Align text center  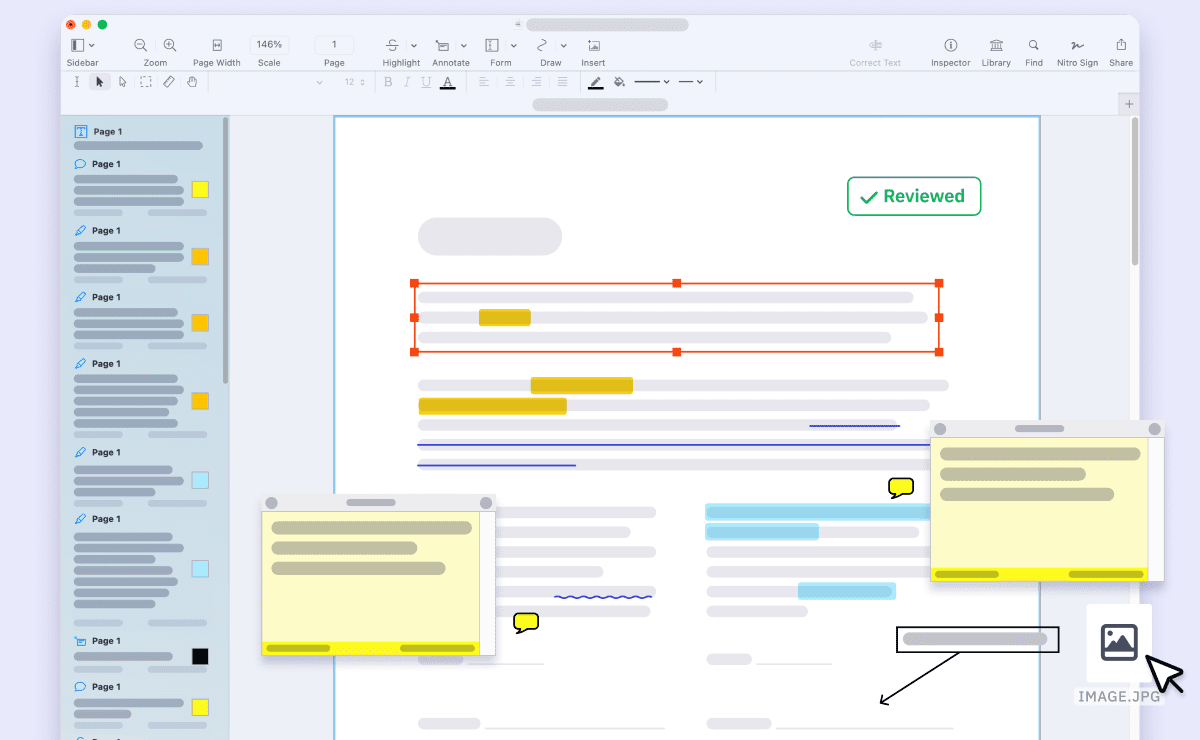pyautogui.click(x=508, y=82)
